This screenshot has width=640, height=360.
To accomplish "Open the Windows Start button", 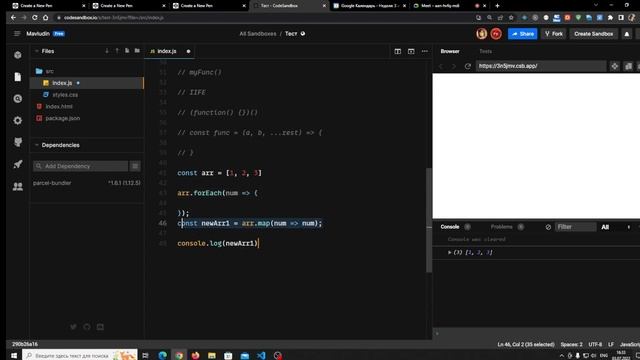I will pos(13,356).
